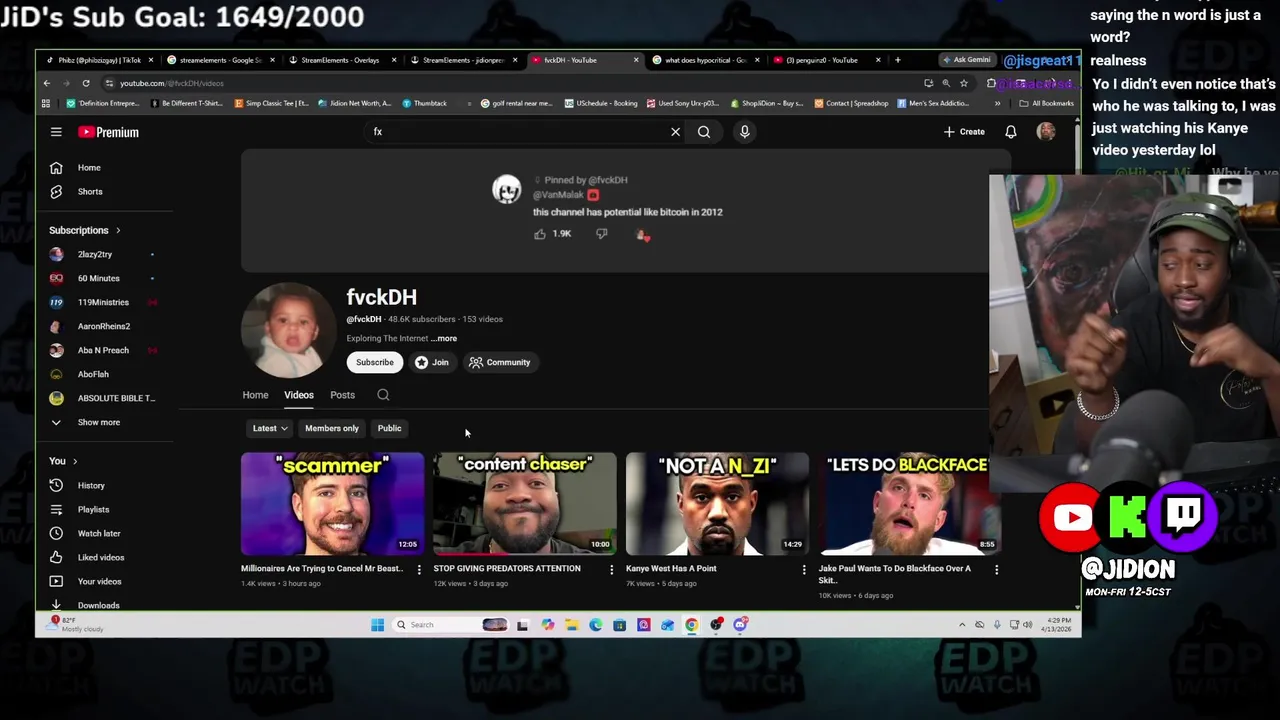This screenshot has width=1280, height=720.
Task: Switch to penguinz0 YouTube tab
Action: pyautogui.click(x=826, y=60)
